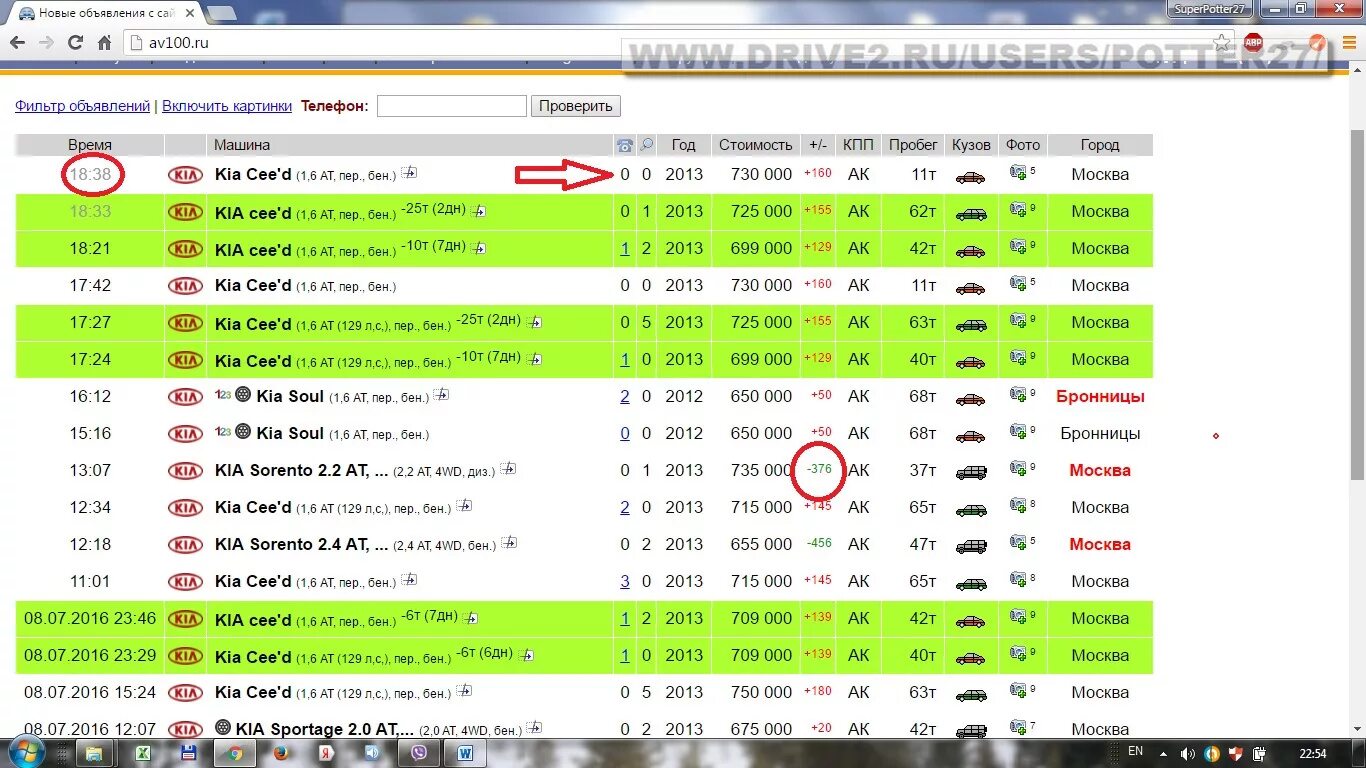This screenshot has height=768, width=1366.
Task: Open KIA Sorento 2.4 AT listing
Action: [x=301, y=544]
